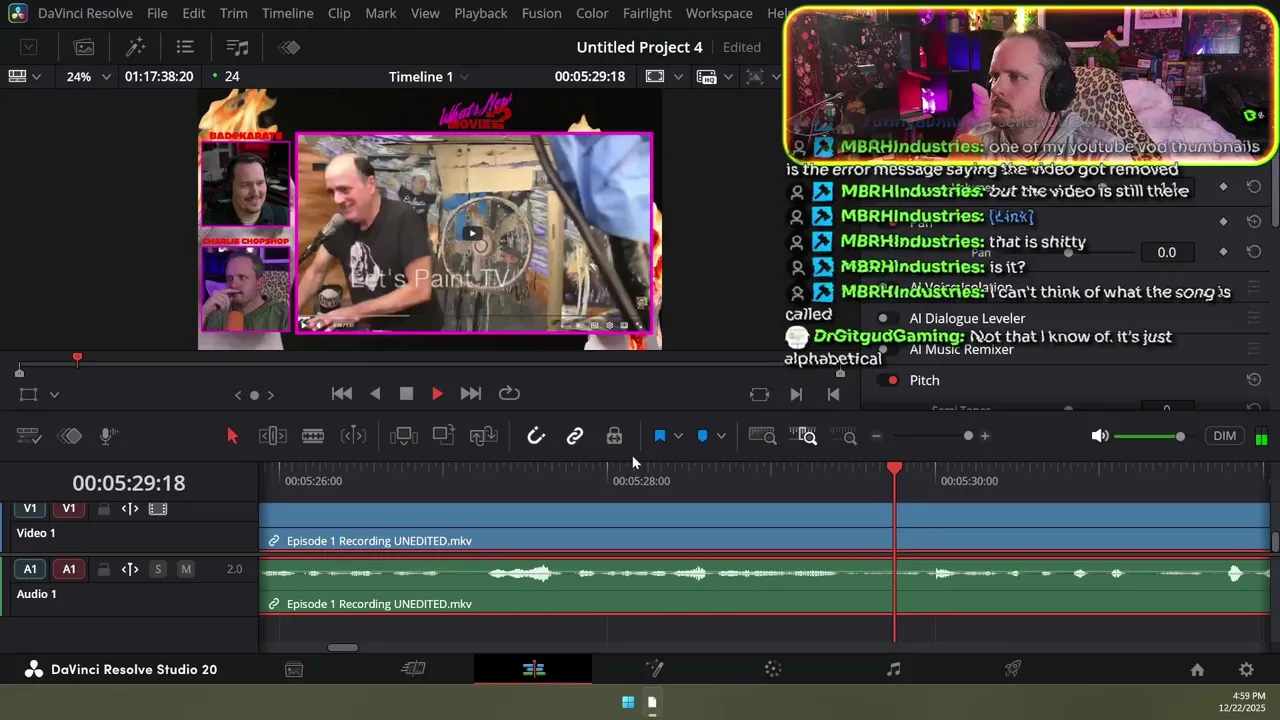Open the File menu
Image resolution: width=1280 pixels, height=720 pixels.
[157, 13]
